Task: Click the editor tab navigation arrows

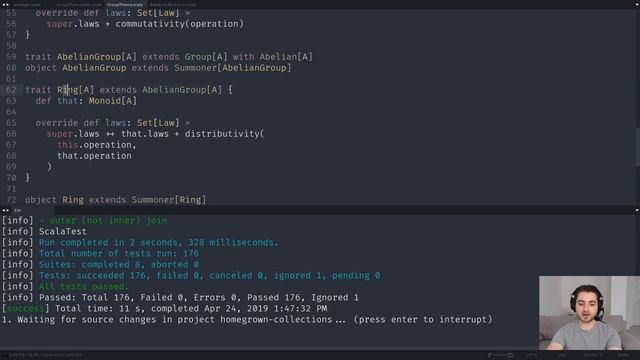Action: tap(5, 4)
